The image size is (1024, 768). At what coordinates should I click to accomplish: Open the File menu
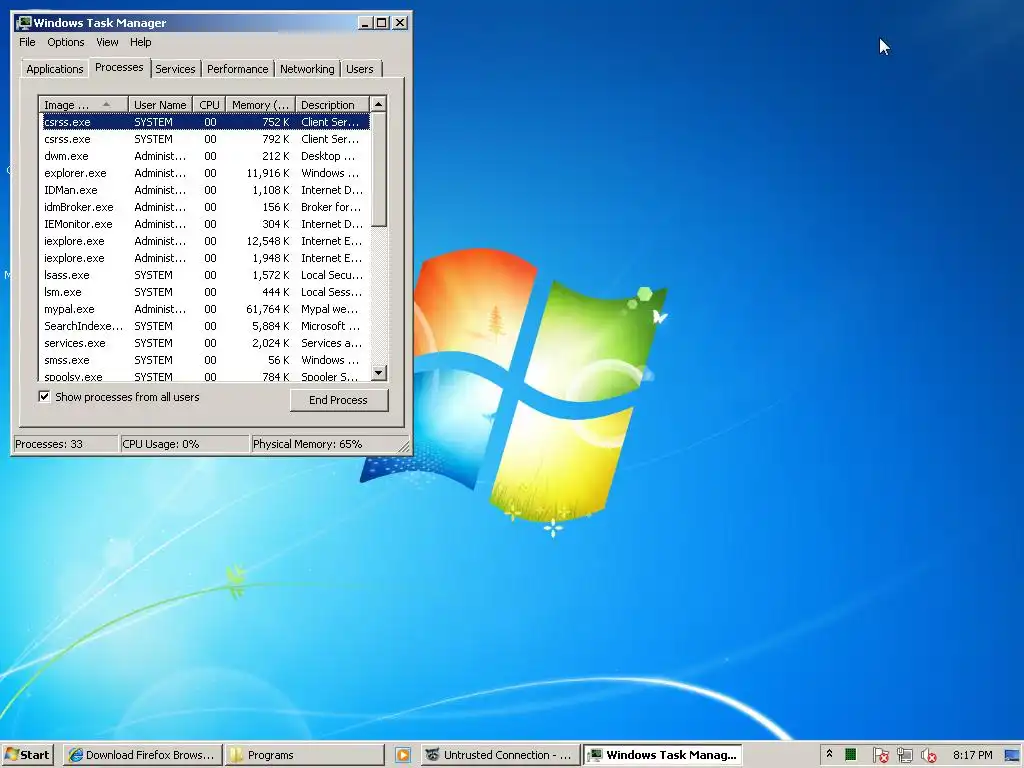tap(27, 42)
